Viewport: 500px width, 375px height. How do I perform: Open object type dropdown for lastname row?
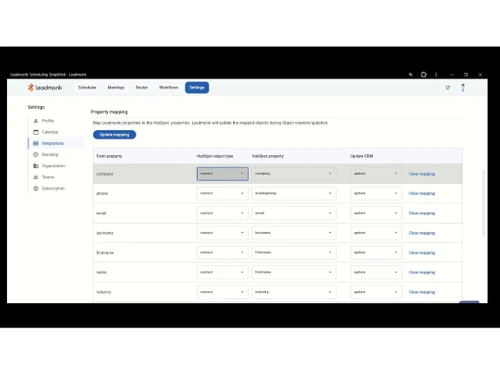pos(223,233)
